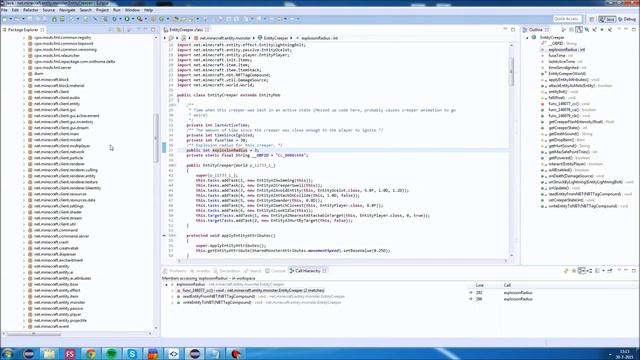Open the Window menu
The width and height of the screenshot is (640, 360).
point(132,10)
